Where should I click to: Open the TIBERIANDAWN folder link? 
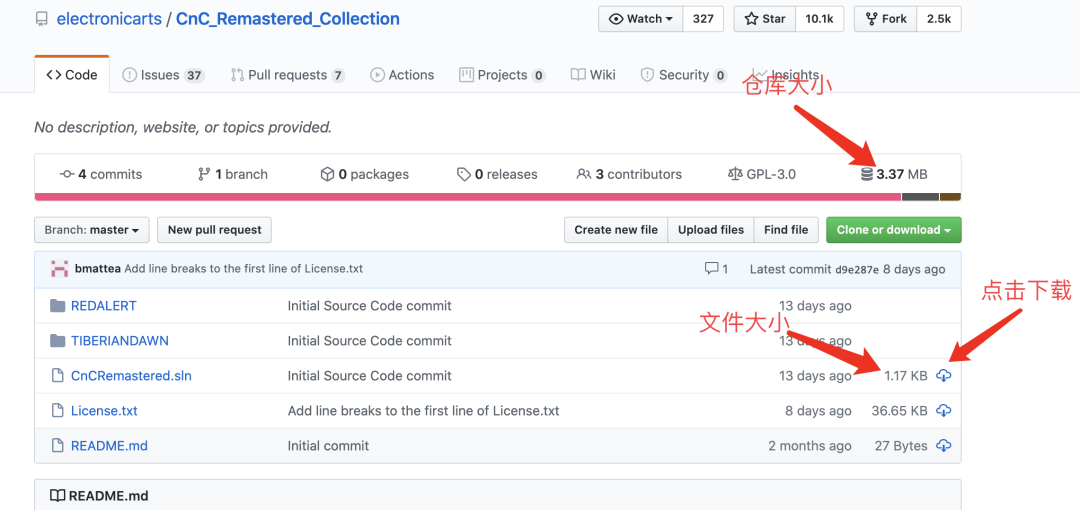tap(119, 341)
